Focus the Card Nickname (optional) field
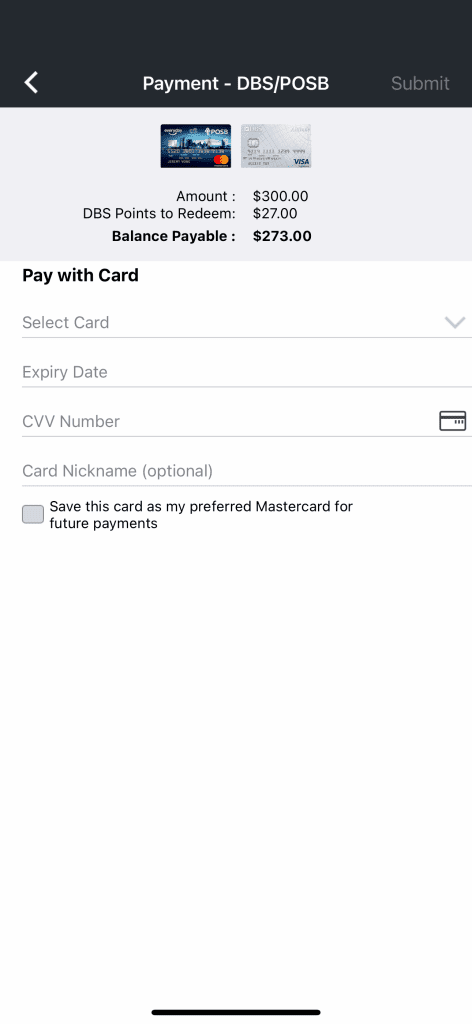The width and height of the screenshot is (472, 1024). pyautogui.click(x=247, y=472)
